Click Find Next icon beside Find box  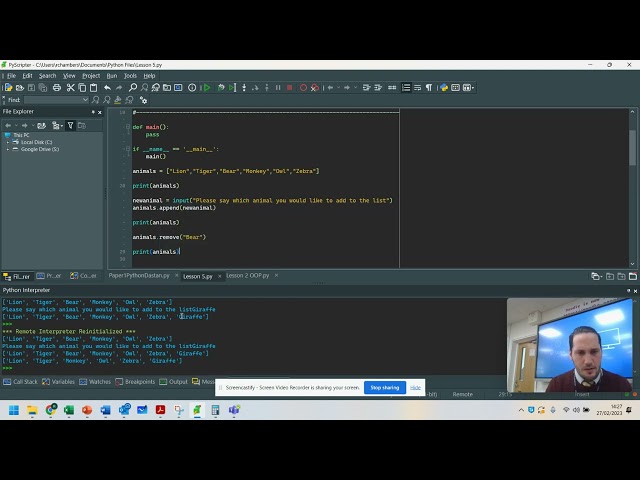[x=96, y=100]
